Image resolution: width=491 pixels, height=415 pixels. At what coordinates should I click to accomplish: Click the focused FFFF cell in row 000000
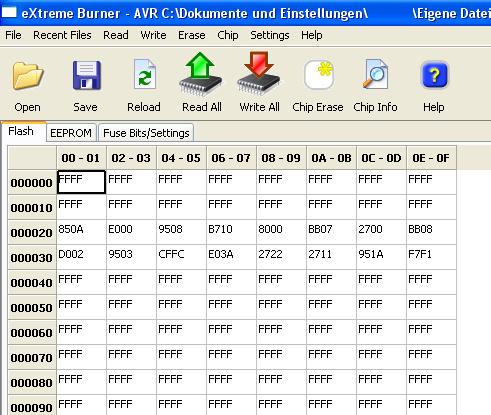coord(81,182)
